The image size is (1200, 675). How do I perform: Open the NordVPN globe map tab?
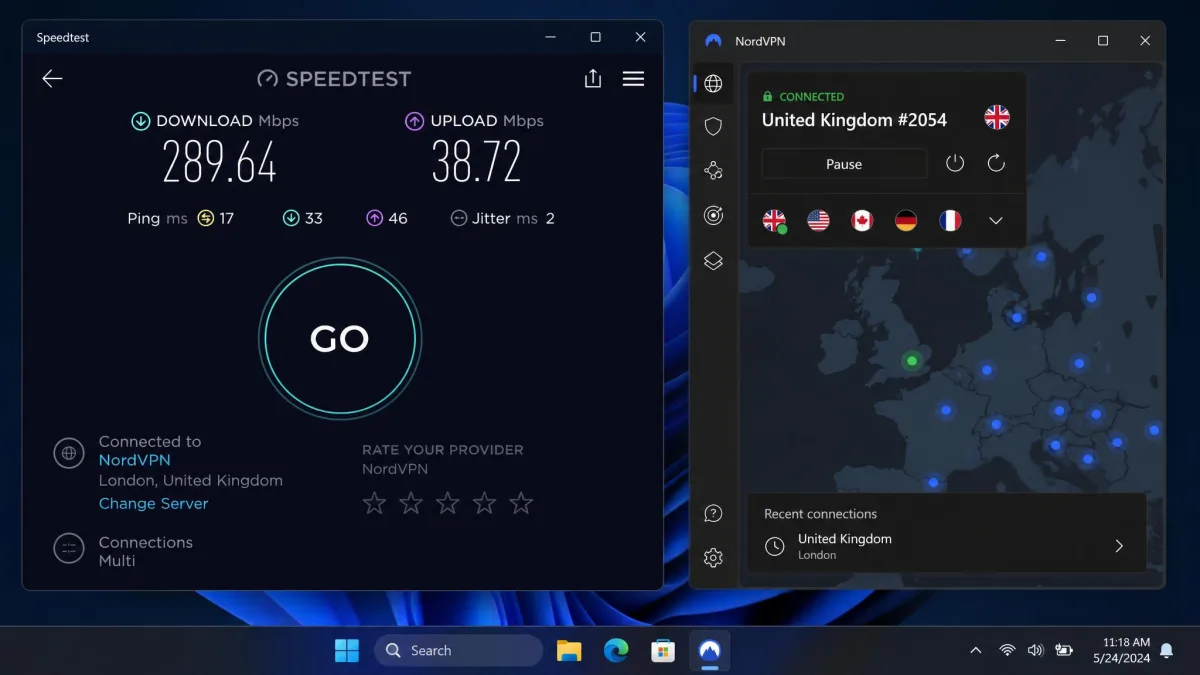[x=713, y=84]
